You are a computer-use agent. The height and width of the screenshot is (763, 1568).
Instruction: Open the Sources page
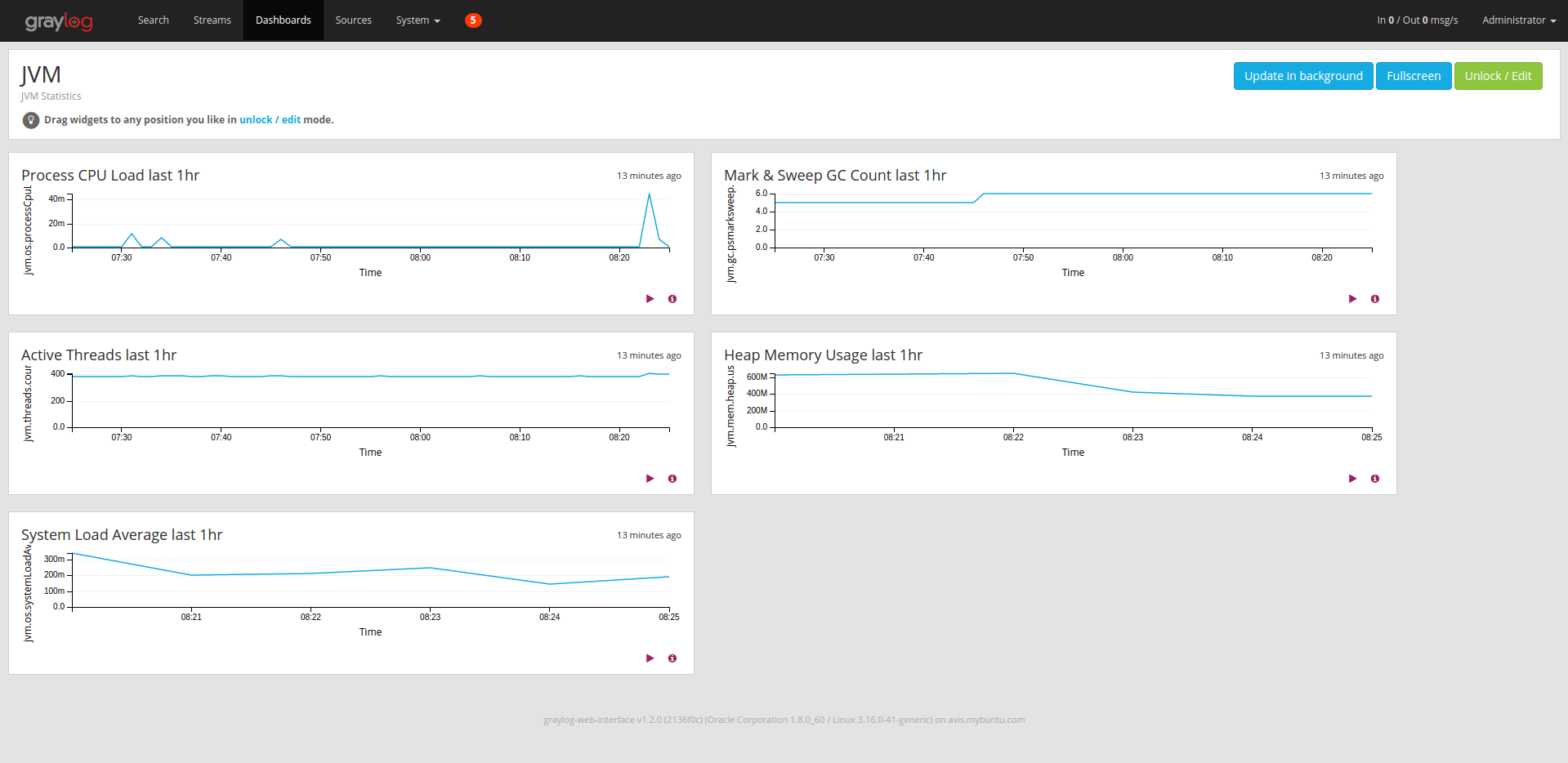pos(353,20)
